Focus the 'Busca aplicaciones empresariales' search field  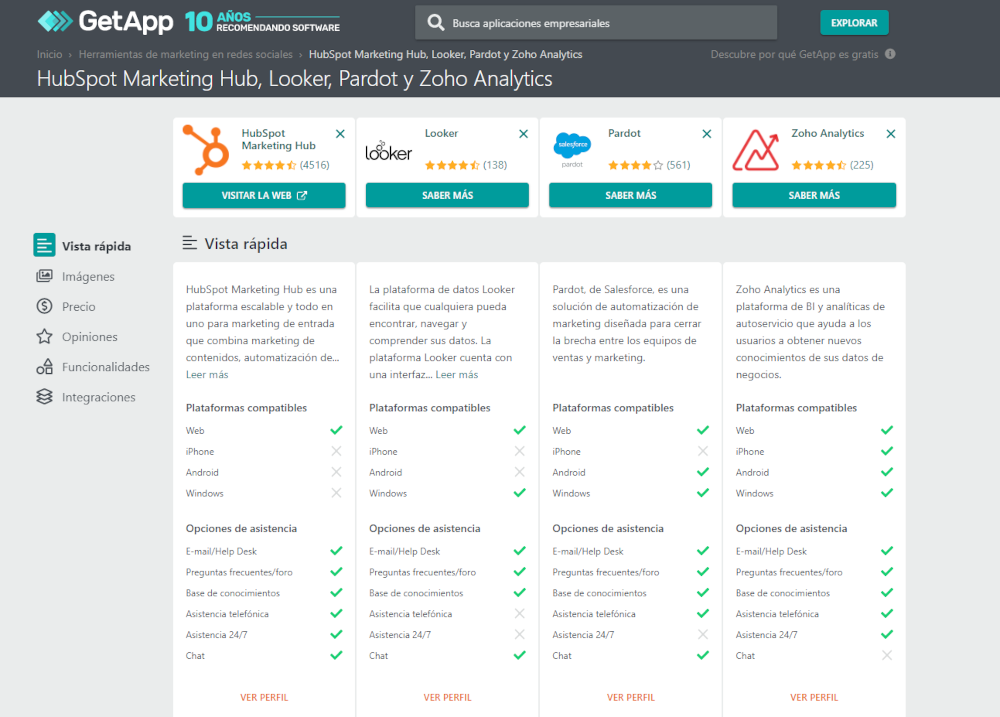pyautogui.click(x=596, y=23)
